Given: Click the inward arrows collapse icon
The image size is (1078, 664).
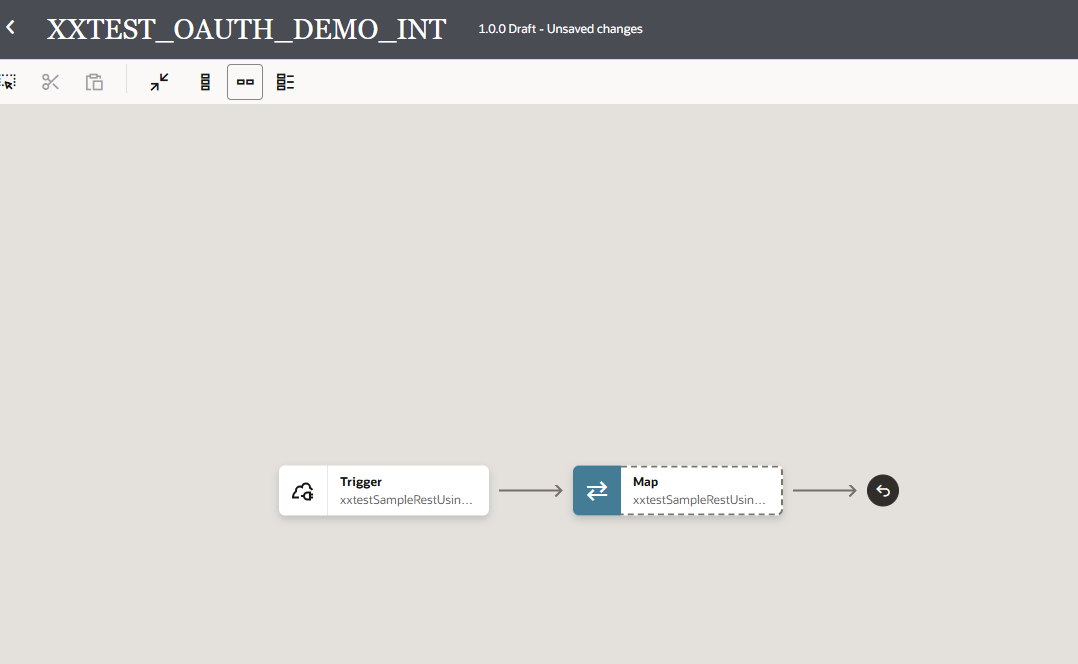Looking at the screenshot, I should click(160, 82).
